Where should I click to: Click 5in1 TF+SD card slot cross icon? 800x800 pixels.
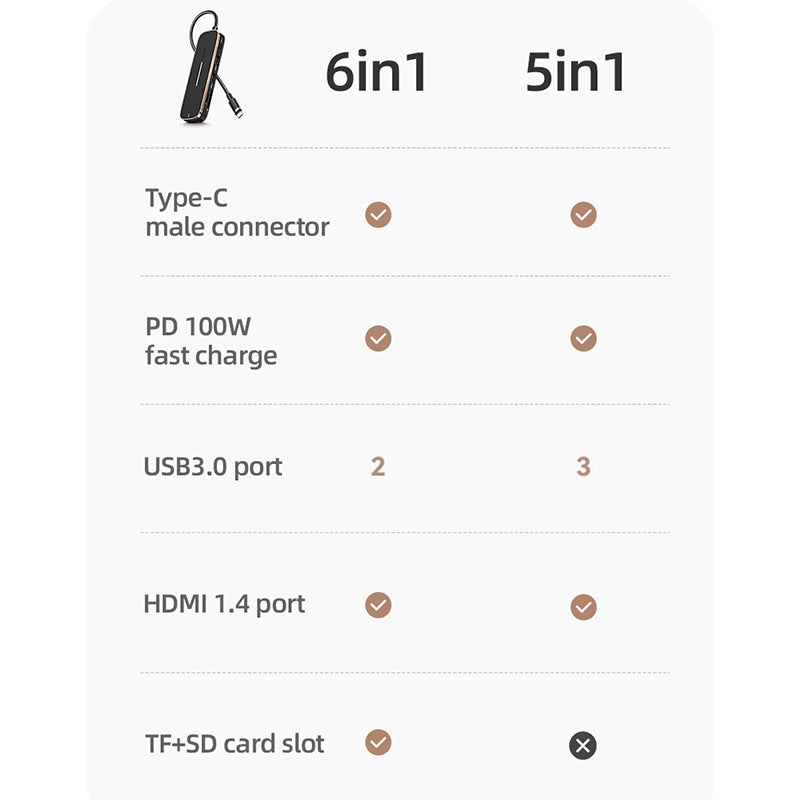583,745
